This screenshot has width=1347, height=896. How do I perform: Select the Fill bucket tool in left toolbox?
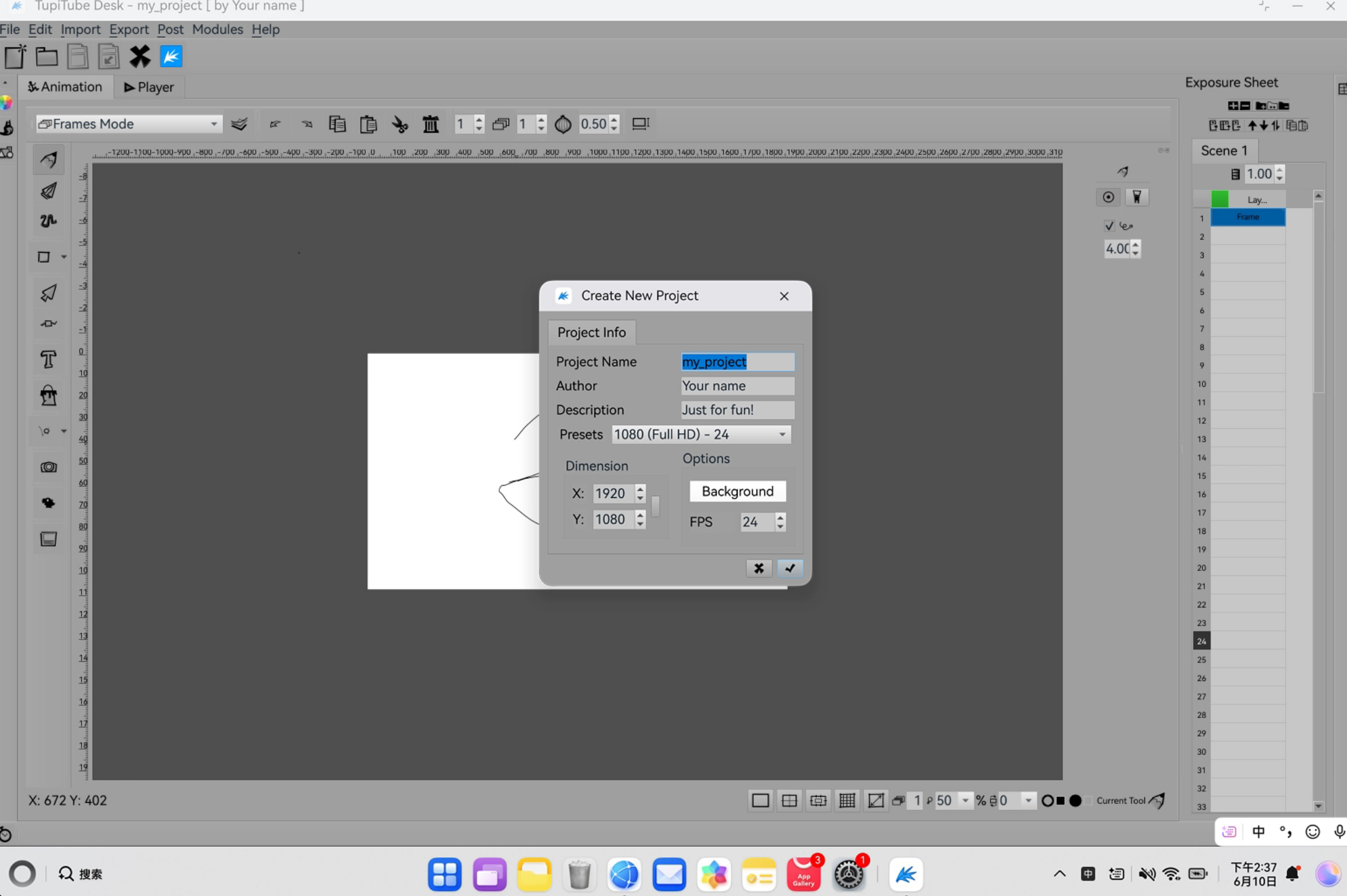point(48,395)
